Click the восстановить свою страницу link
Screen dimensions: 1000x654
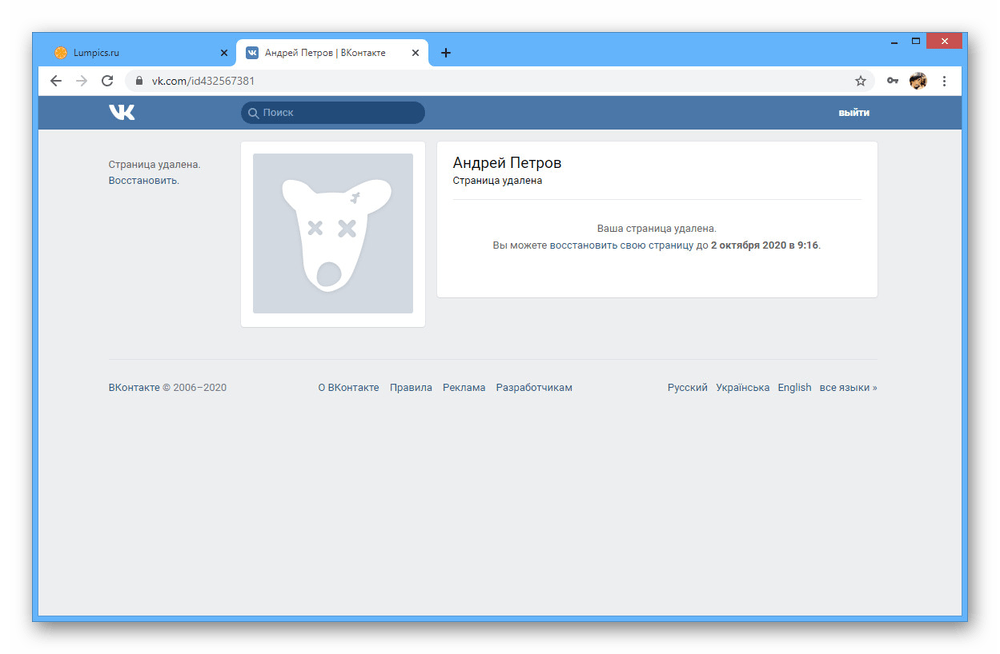(621, 245)
